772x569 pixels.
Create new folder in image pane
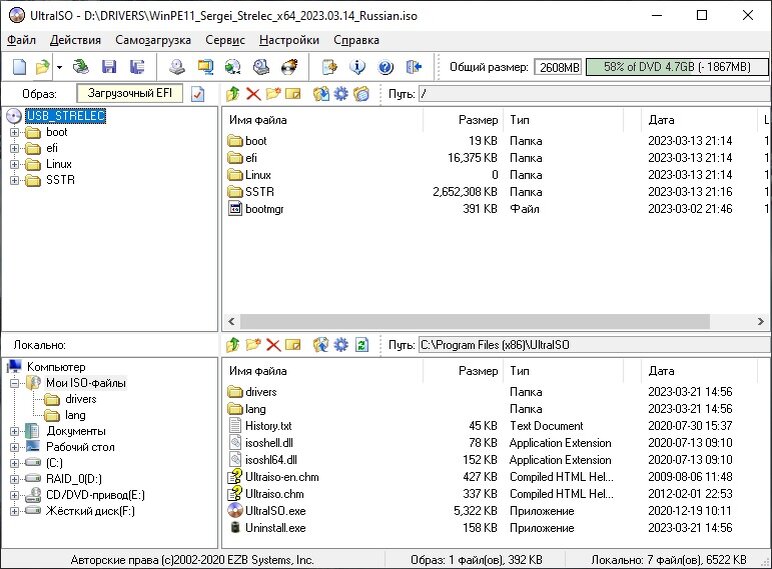pos(273,94)
